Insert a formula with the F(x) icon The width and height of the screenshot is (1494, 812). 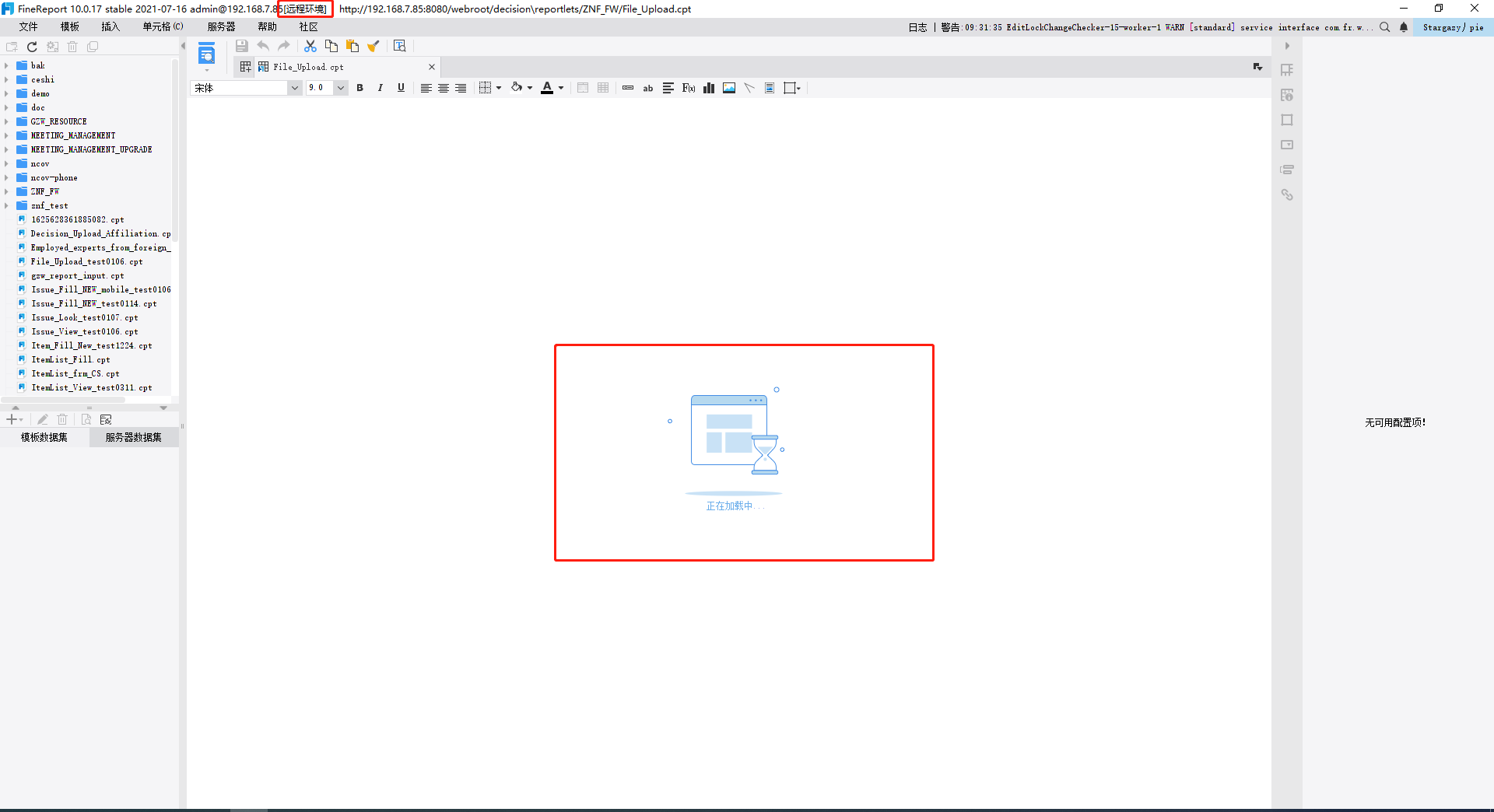point(689,88)
